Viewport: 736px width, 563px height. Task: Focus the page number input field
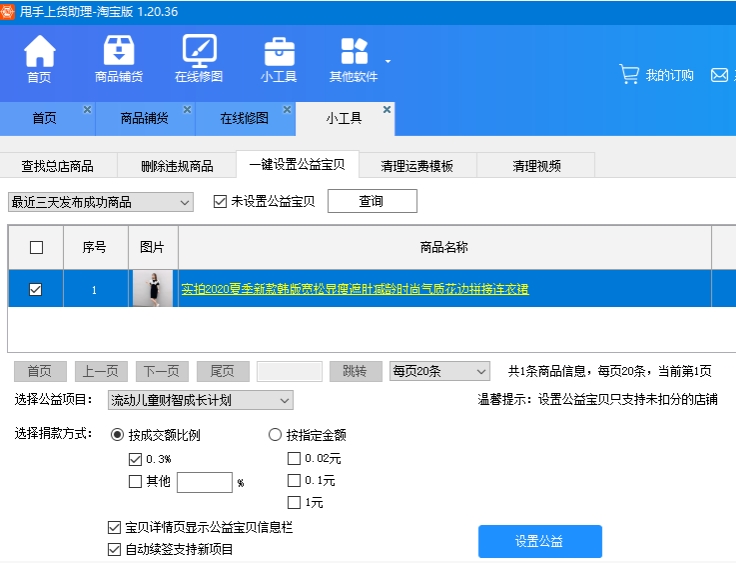click(x=290, y=371)
